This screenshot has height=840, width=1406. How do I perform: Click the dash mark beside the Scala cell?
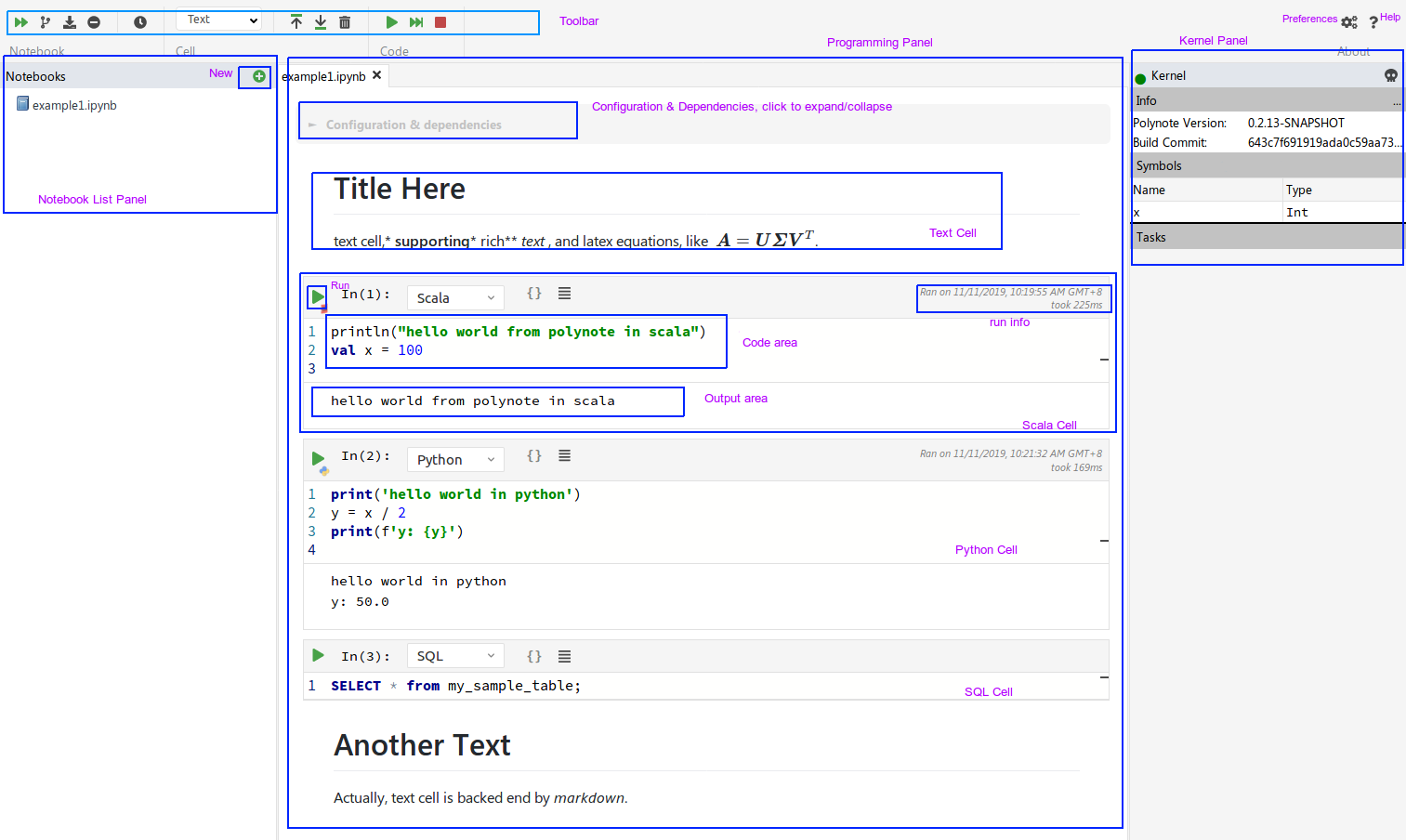point(1104,359)
